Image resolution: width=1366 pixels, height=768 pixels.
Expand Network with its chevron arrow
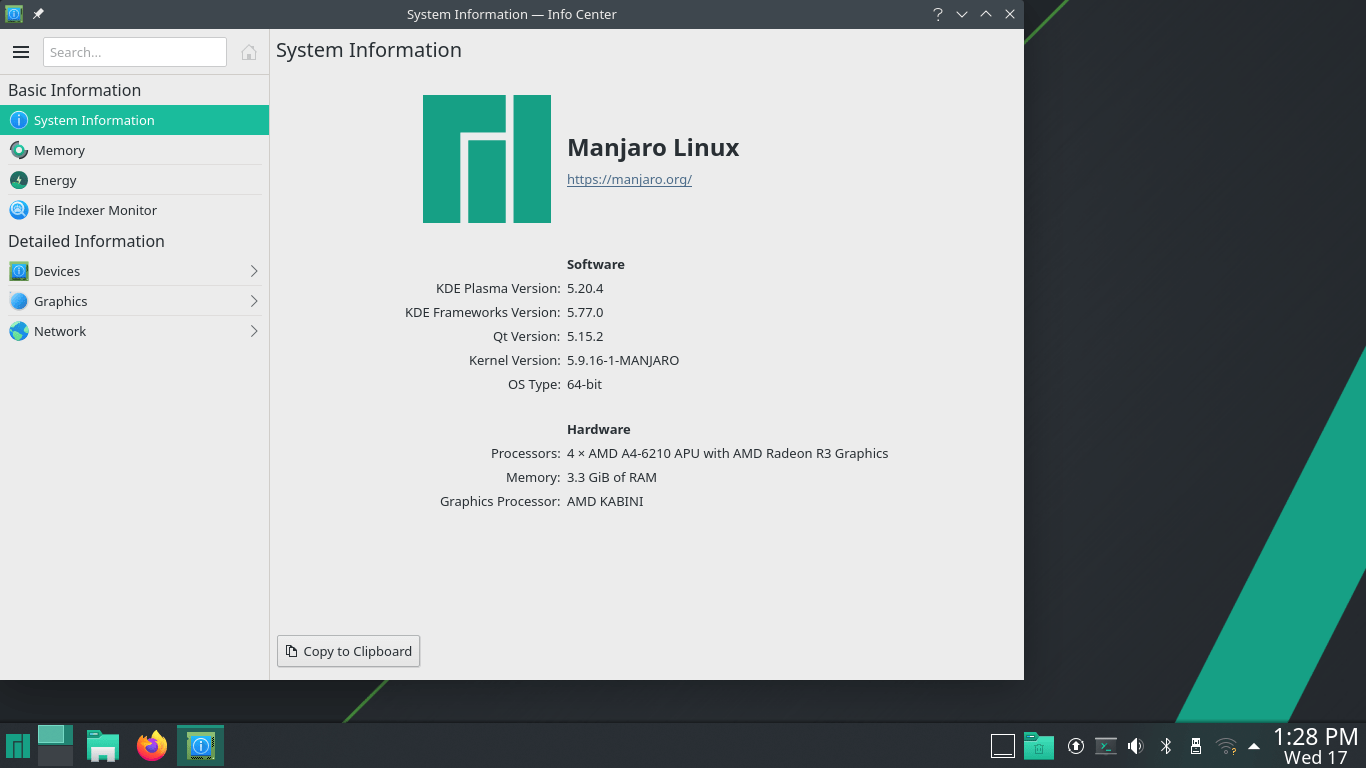(254, 331)
